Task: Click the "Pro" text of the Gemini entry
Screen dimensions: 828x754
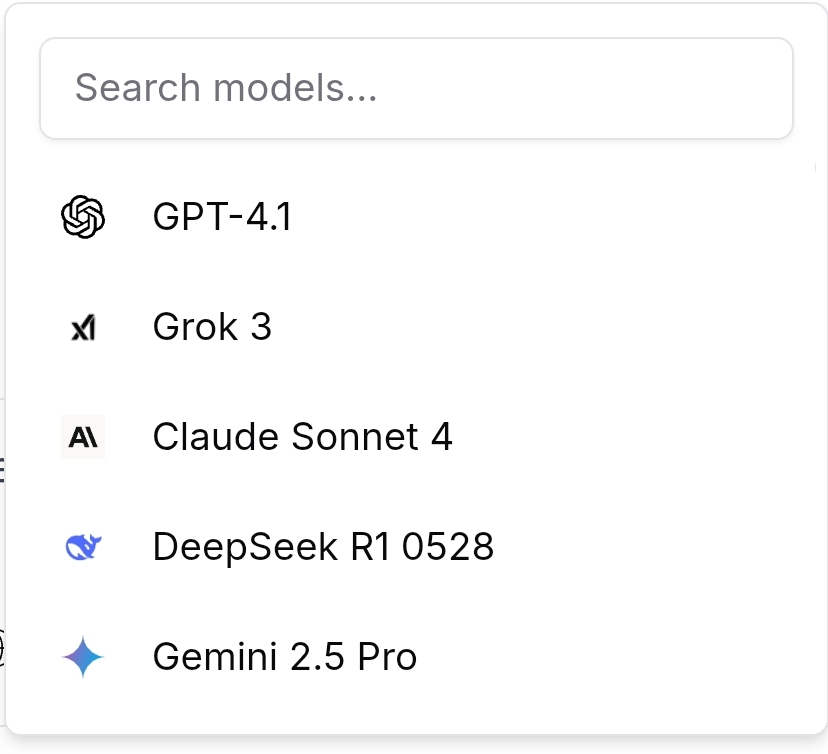Action: pyautogui.click(x=387, y=657)
